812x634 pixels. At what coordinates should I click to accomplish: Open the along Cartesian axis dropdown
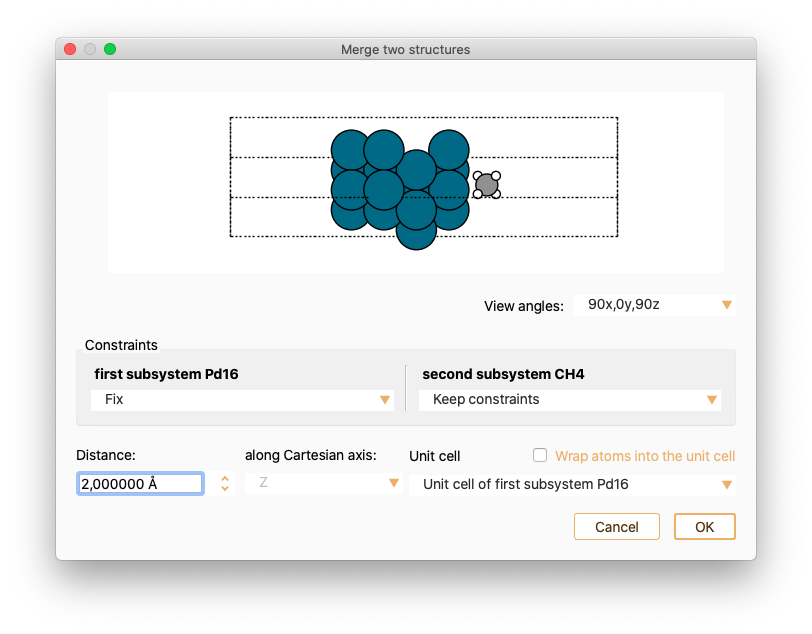[324, 483]
